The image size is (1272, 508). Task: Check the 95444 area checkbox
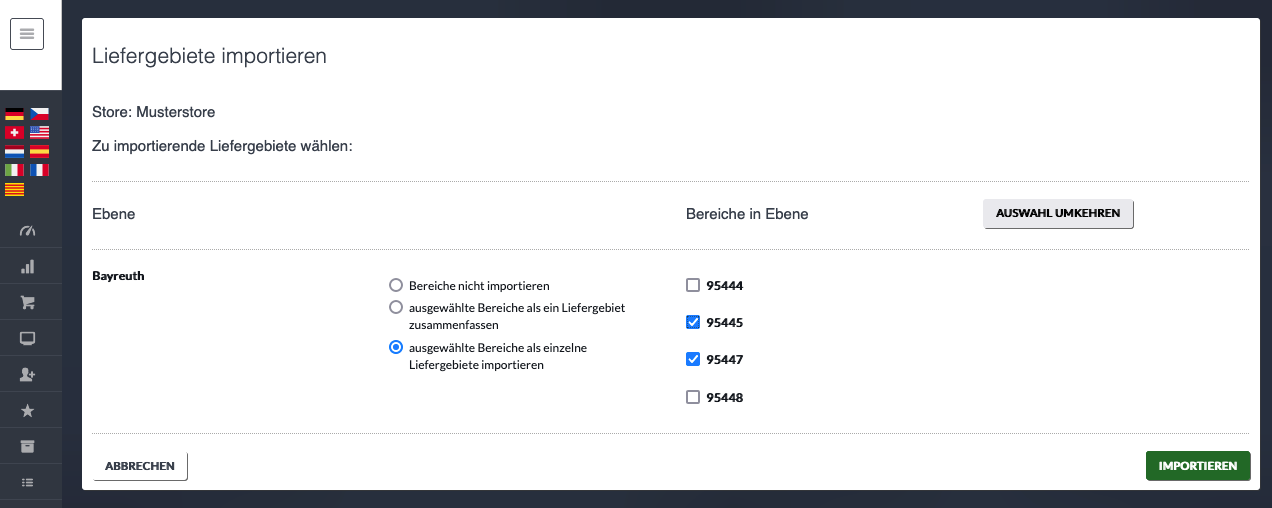693,286
